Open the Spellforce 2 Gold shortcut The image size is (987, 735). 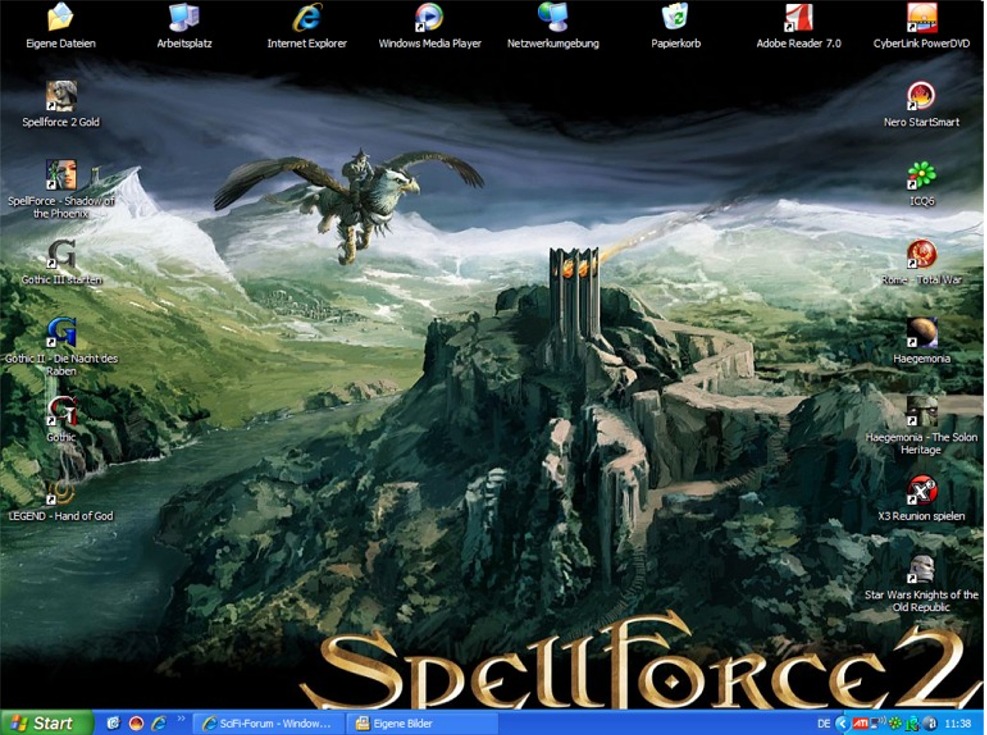tap(61, 96)
